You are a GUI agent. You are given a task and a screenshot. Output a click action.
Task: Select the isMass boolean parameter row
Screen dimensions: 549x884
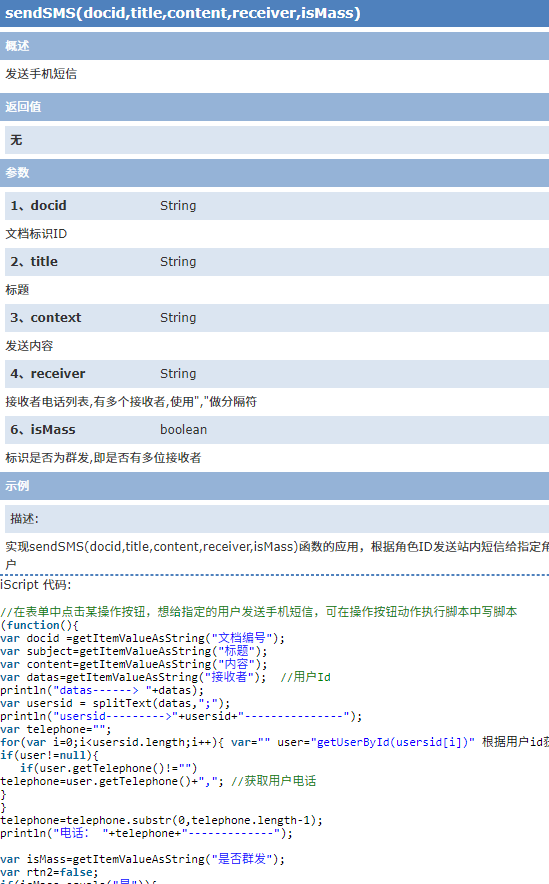click(x=277, y=430)
